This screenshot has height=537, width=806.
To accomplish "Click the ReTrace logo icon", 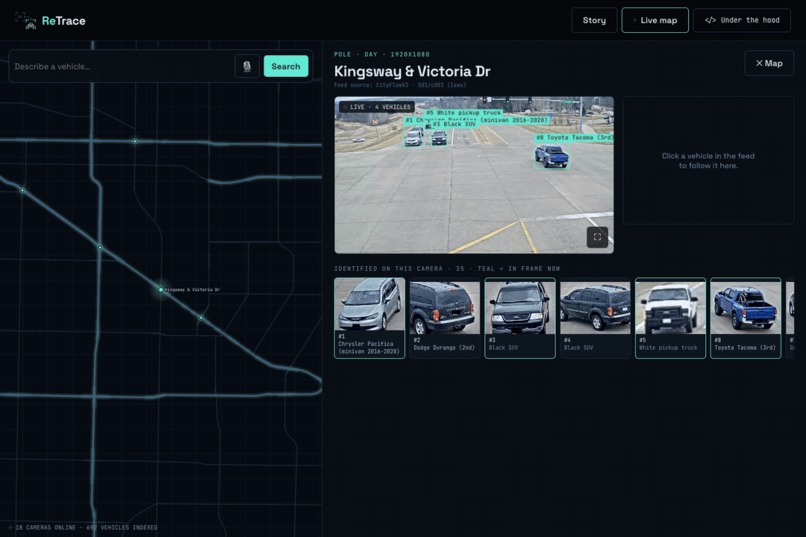I will pos(26,21).
